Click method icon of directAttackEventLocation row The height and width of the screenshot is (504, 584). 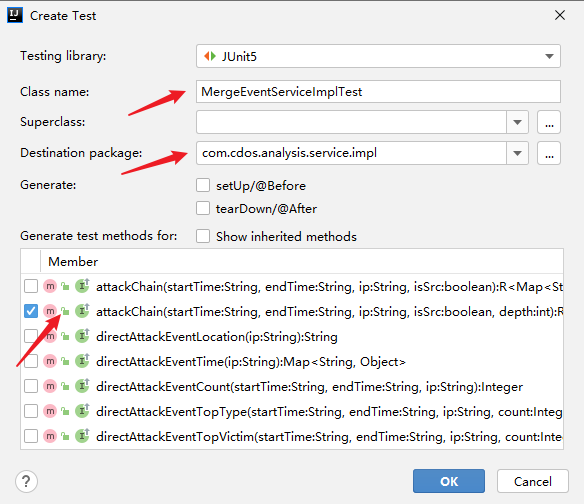pyautogui.click(x=50, y=336)
